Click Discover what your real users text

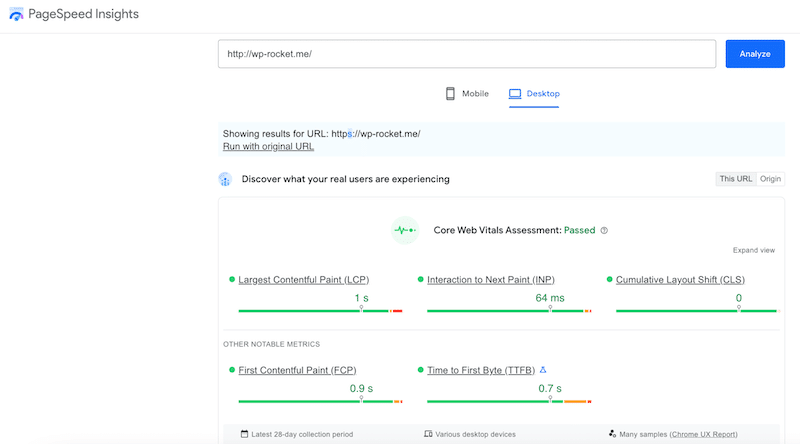[x=345, y=179]
